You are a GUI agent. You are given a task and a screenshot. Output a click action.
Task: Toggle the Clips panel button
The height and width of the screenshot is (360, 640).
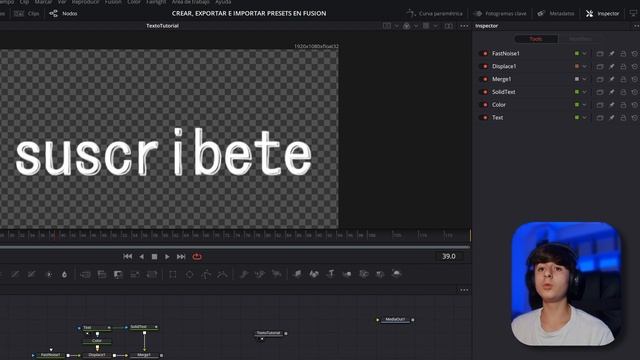click(x=27, y=13)
